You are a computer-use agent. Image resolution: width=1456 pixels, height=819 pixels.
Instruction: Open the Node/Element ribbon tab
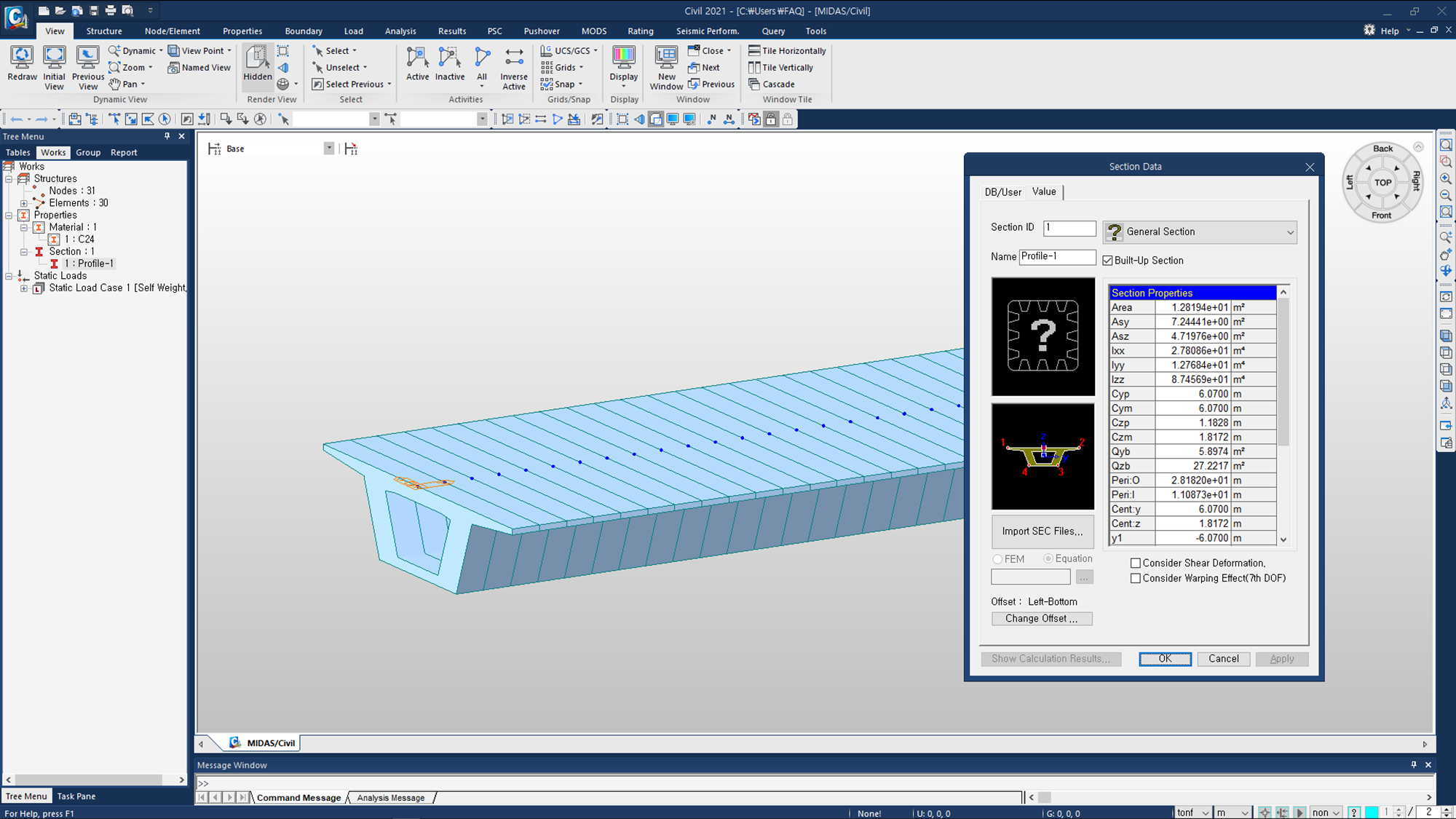click(x=173, y=31)
